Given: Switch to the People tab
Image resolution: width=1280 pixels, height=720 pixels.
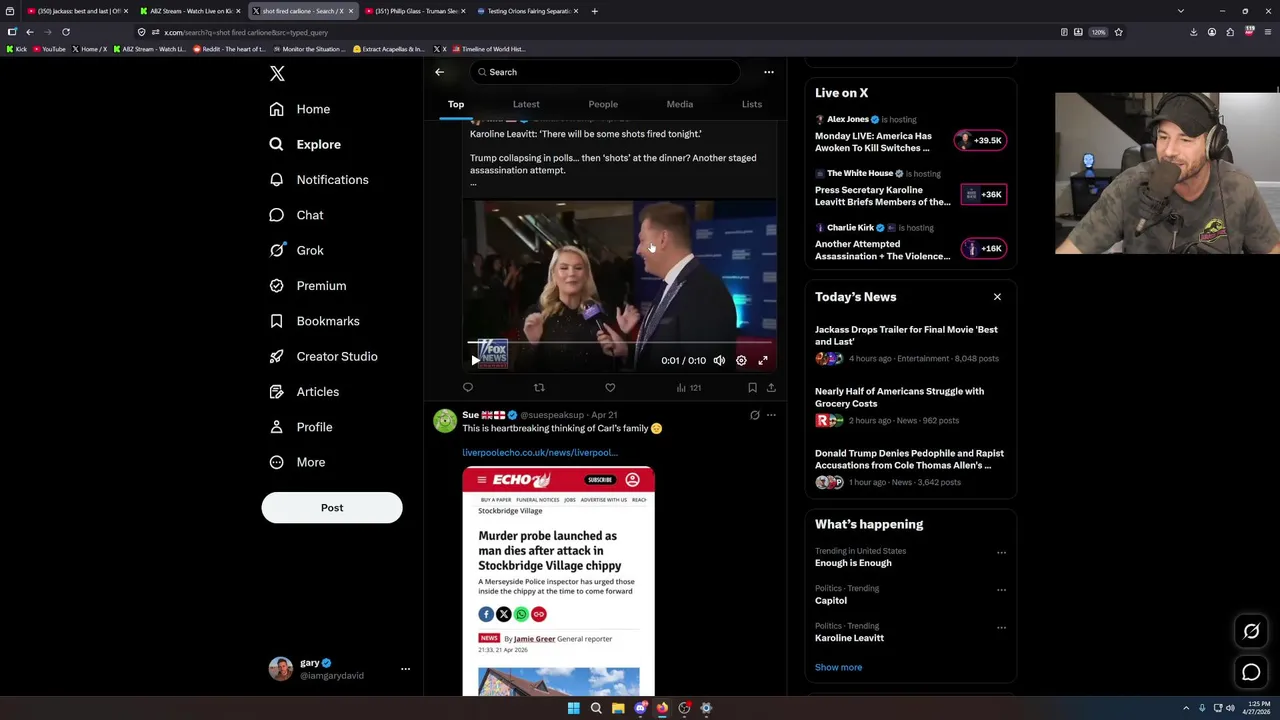Looking at the screenshot, I should tap(603, 104).
